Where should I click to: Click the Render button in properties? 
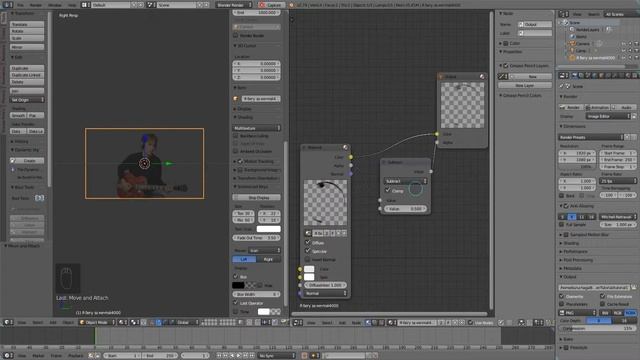tap(571, 107)
